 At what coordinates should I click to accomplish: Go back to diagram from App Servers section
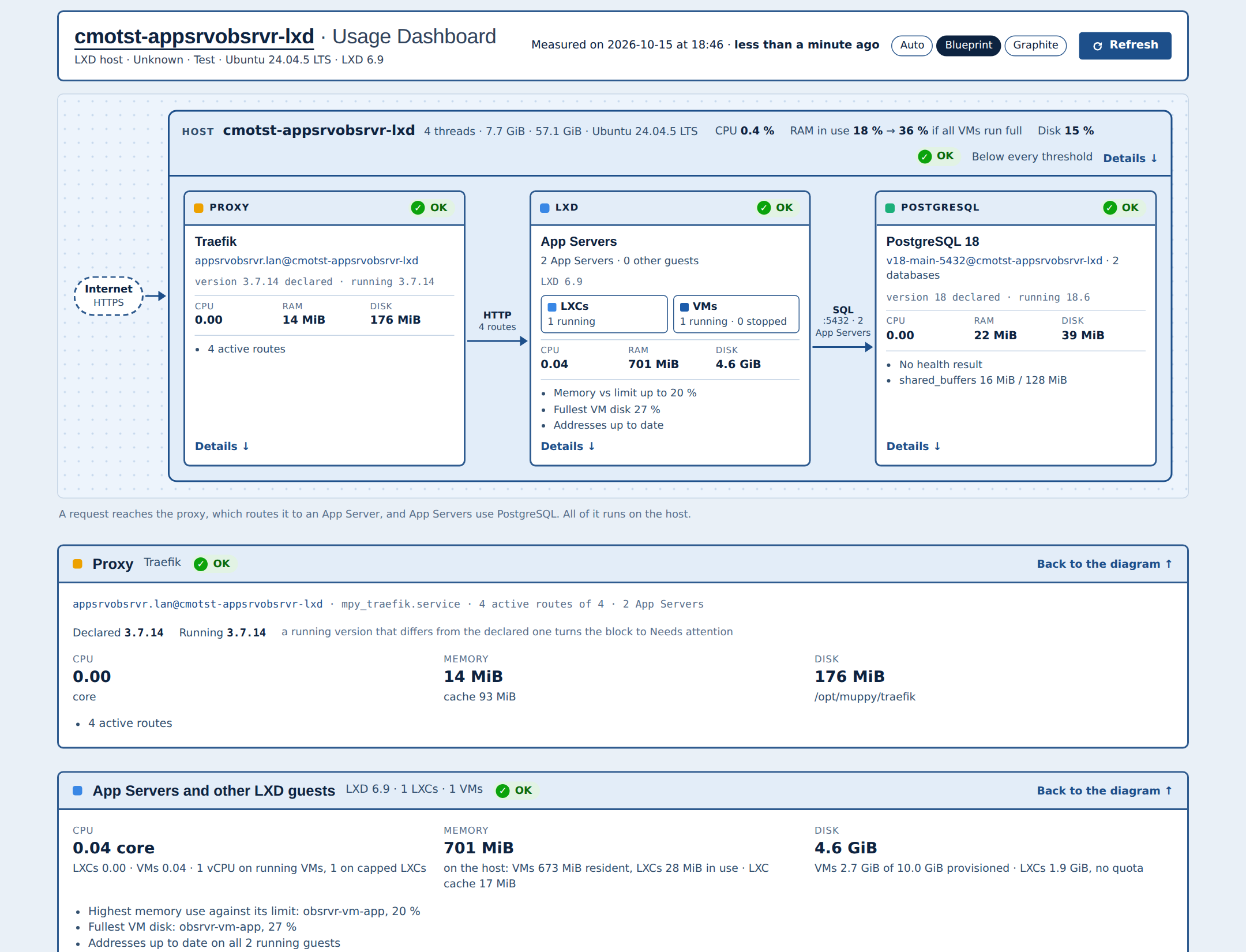[x=1105, y=790]
